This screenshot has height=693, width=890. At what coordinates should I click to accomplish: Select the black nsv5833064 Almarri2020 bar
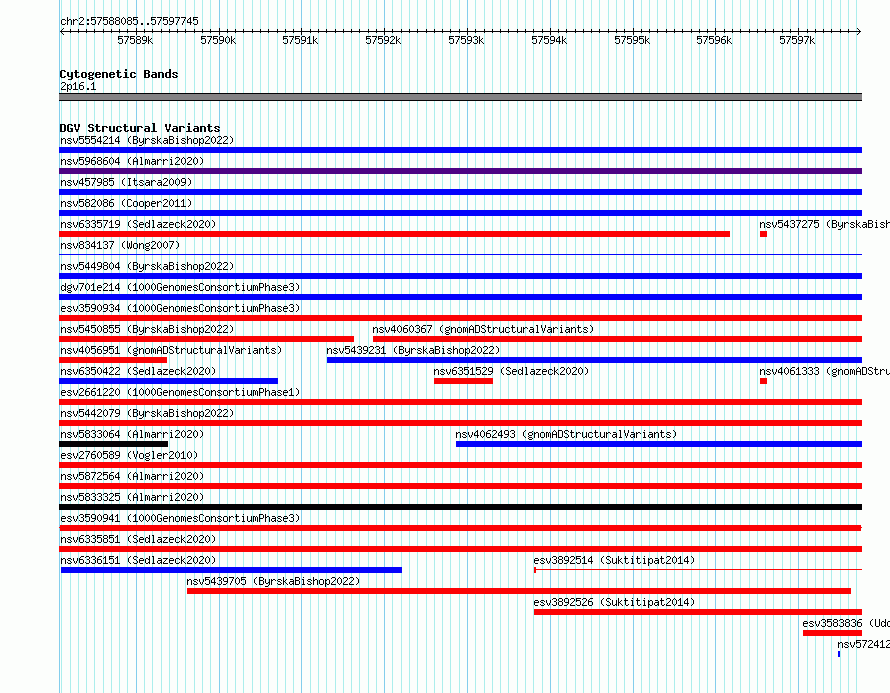click(x=114, y=444)
